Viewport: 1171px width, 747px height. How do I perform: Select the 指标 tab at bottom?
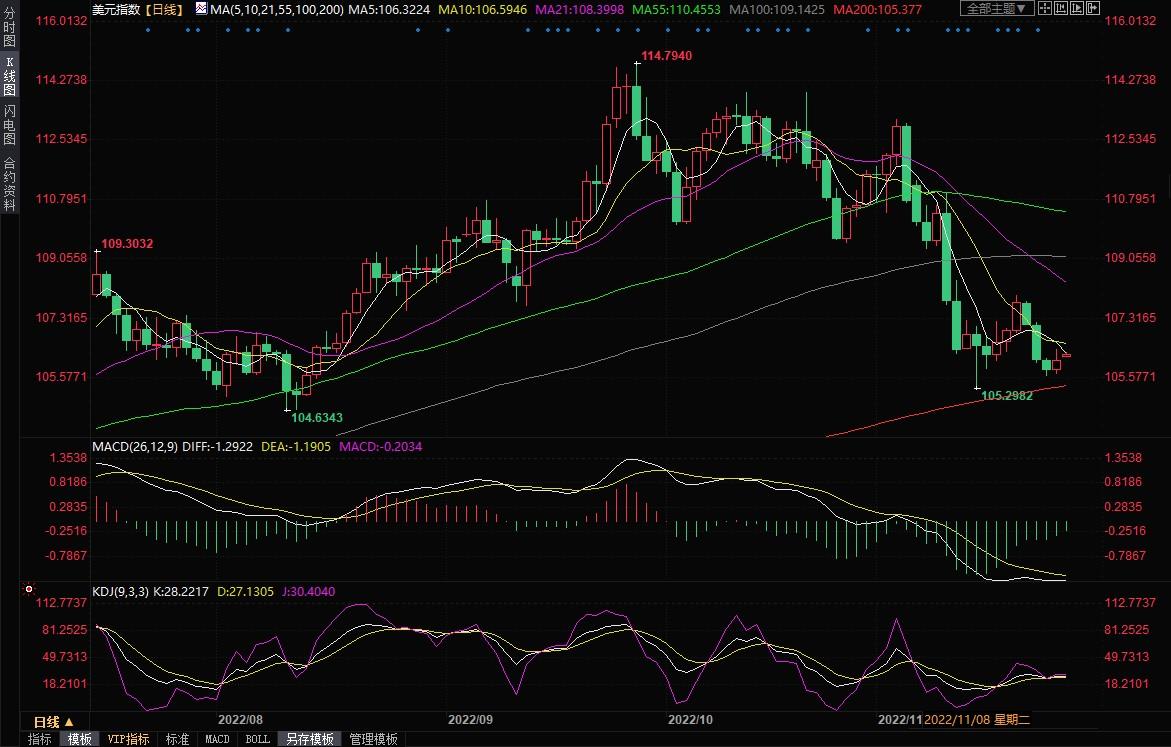point(40,739)
